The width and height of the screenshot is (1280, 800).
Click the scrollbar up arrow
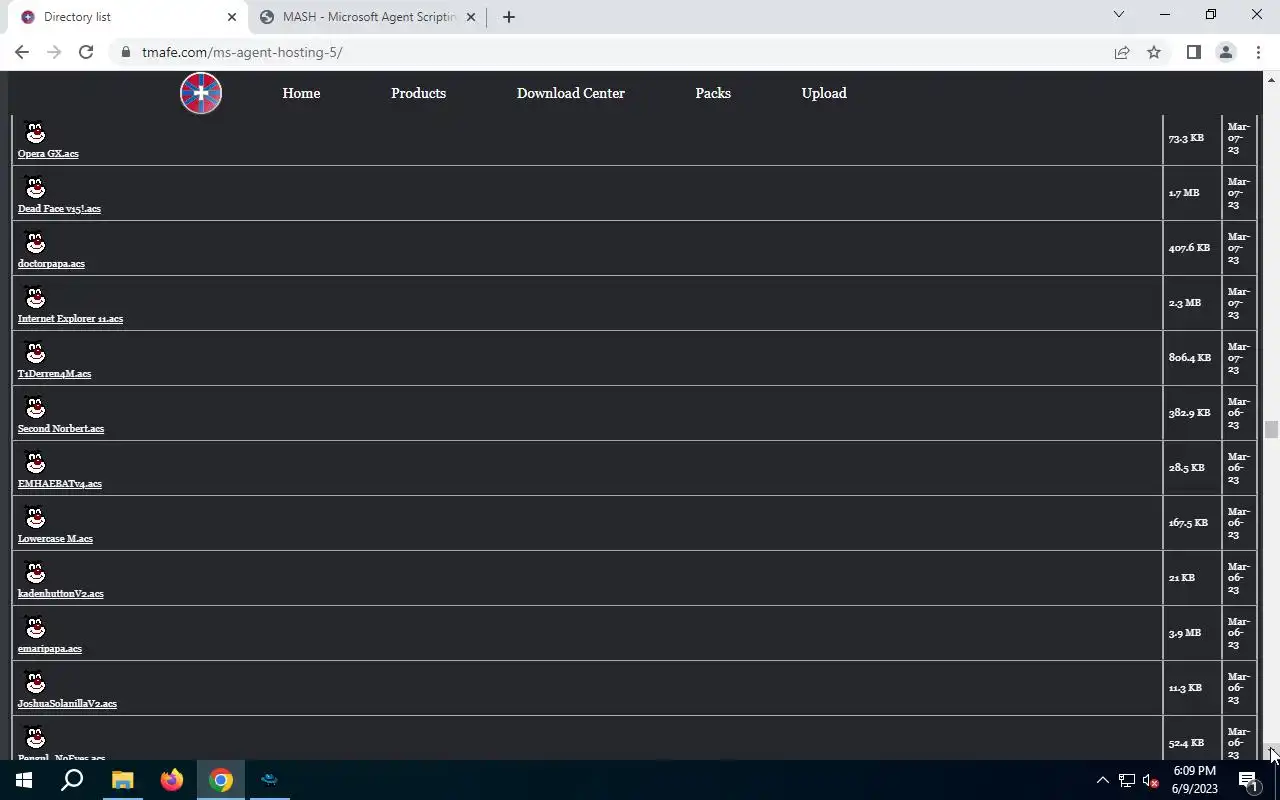tap(1272, 79)
